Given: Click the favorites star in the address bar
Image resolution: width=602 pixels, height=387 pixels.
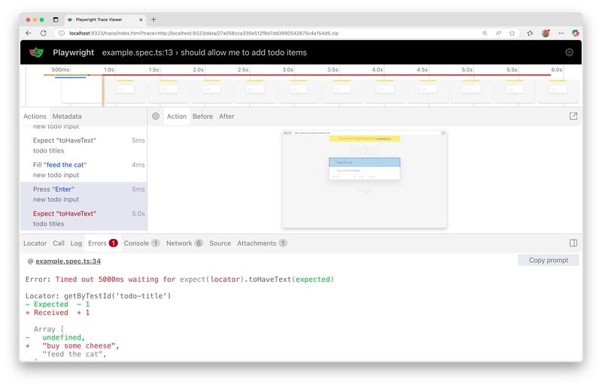Looking at the screenshot, I should point(512,33).
